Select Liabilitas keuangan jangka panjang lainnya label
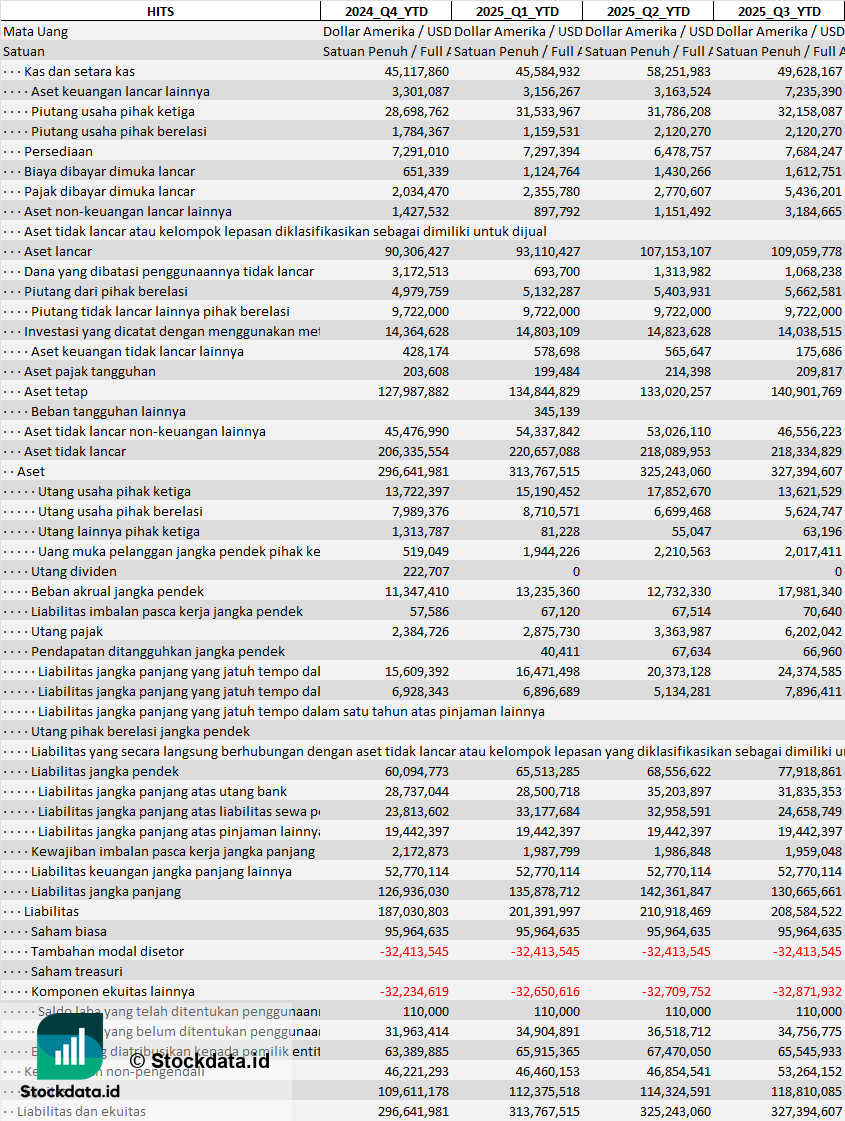The image size is (845, 1121). [x=161, y=872]
